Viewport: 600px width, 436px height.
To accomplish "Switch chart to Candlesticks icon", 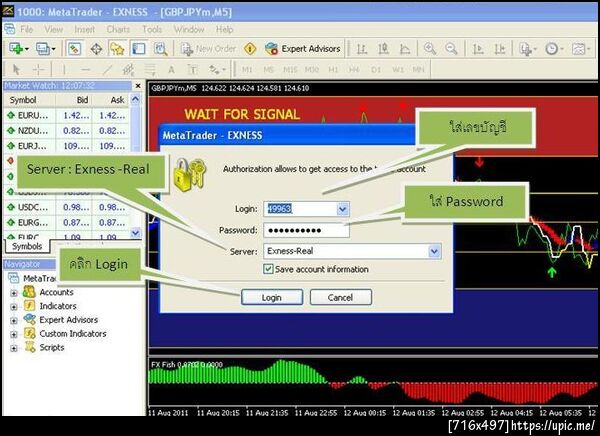I will [383, 49].
